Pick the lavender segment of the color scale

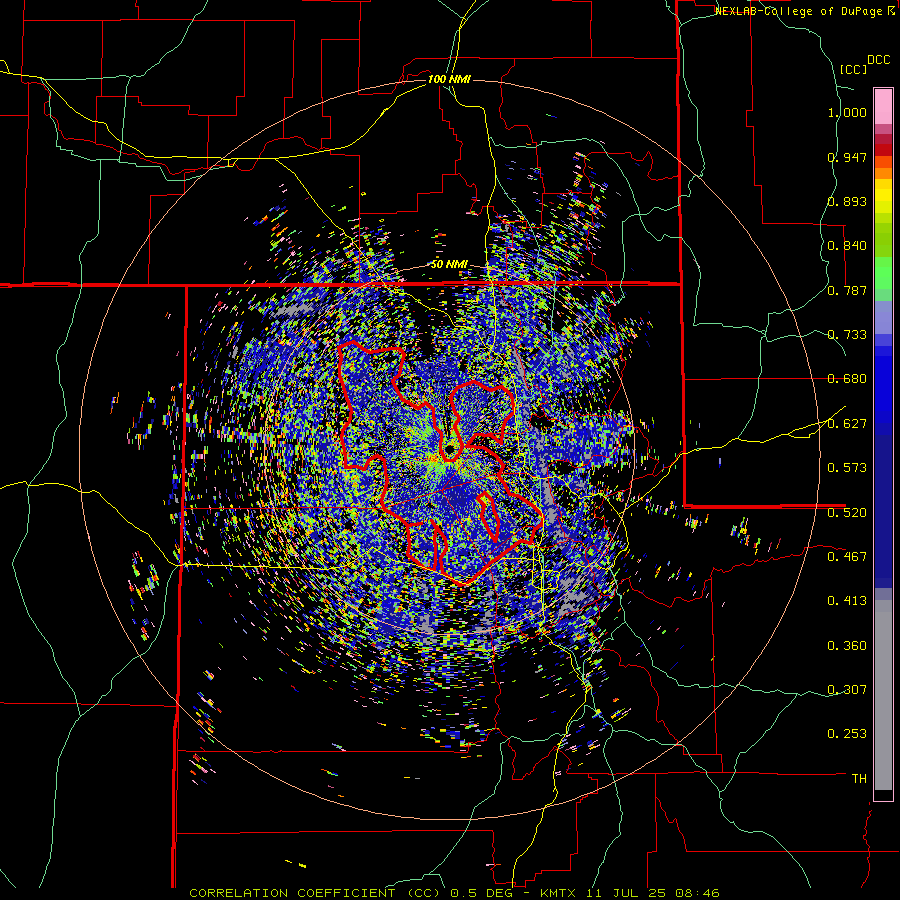point(883,317)
